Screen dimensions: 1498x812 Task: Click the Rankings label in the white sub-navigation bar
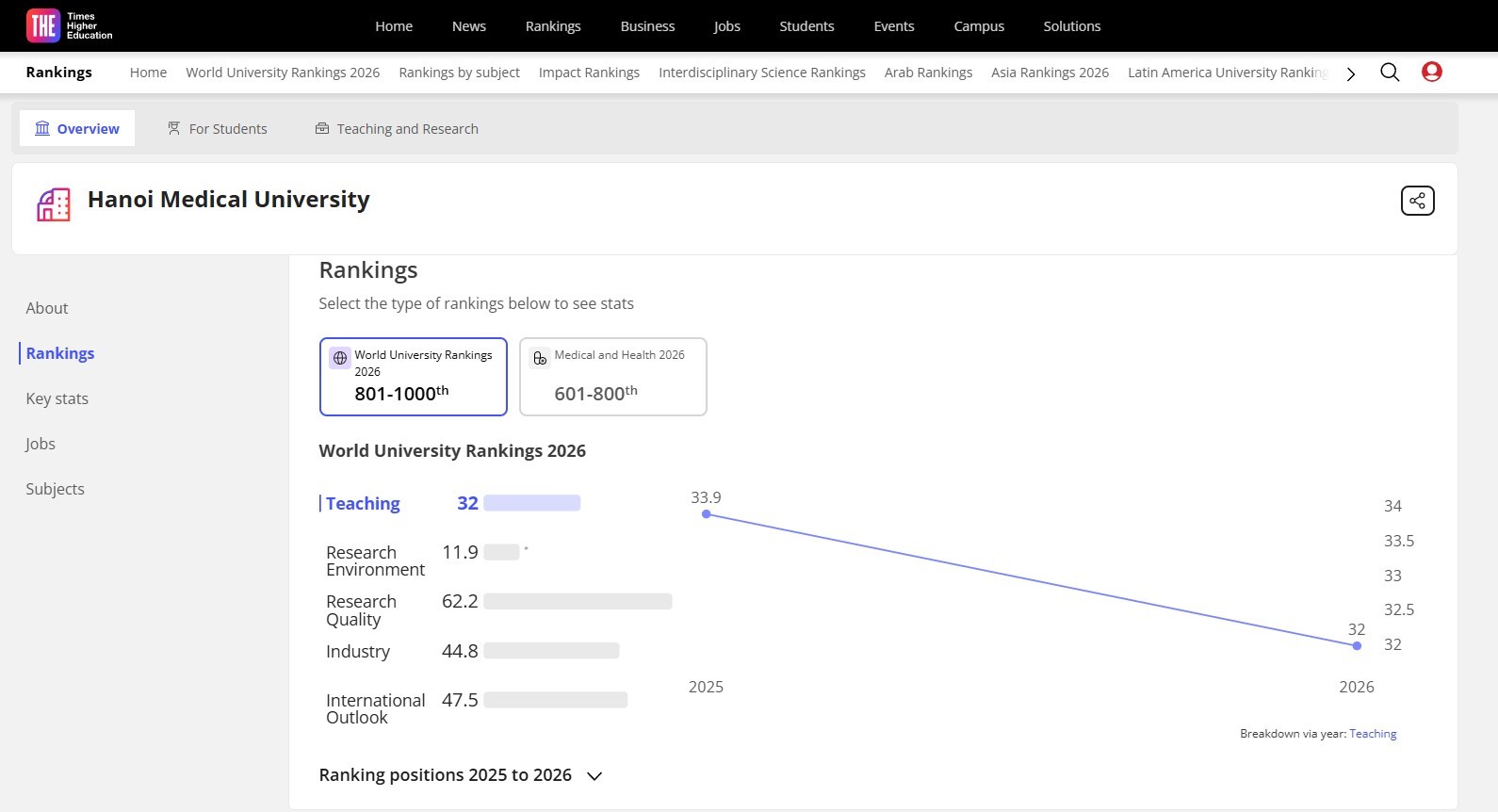tap(58, 73)
